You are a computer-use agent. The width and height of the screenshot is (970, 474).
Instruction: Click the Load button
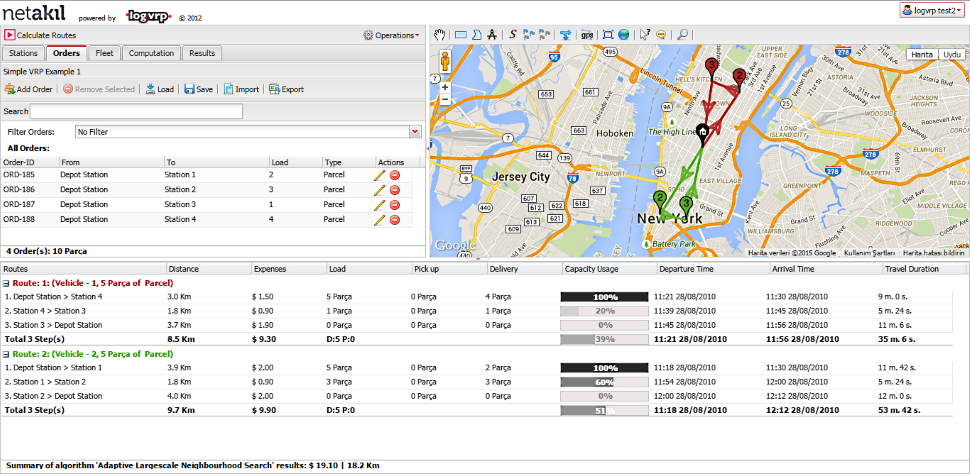tap(160, 89)
